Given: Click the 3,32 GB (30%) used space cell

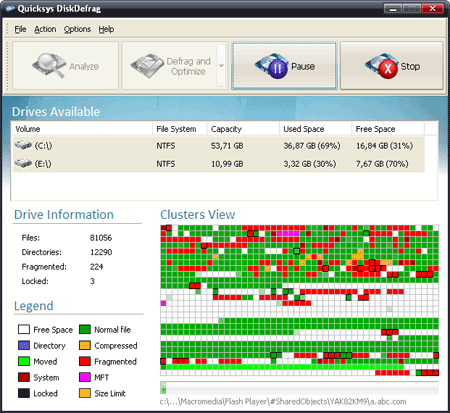Looking at the screenshot, I should tap(310, 164).
